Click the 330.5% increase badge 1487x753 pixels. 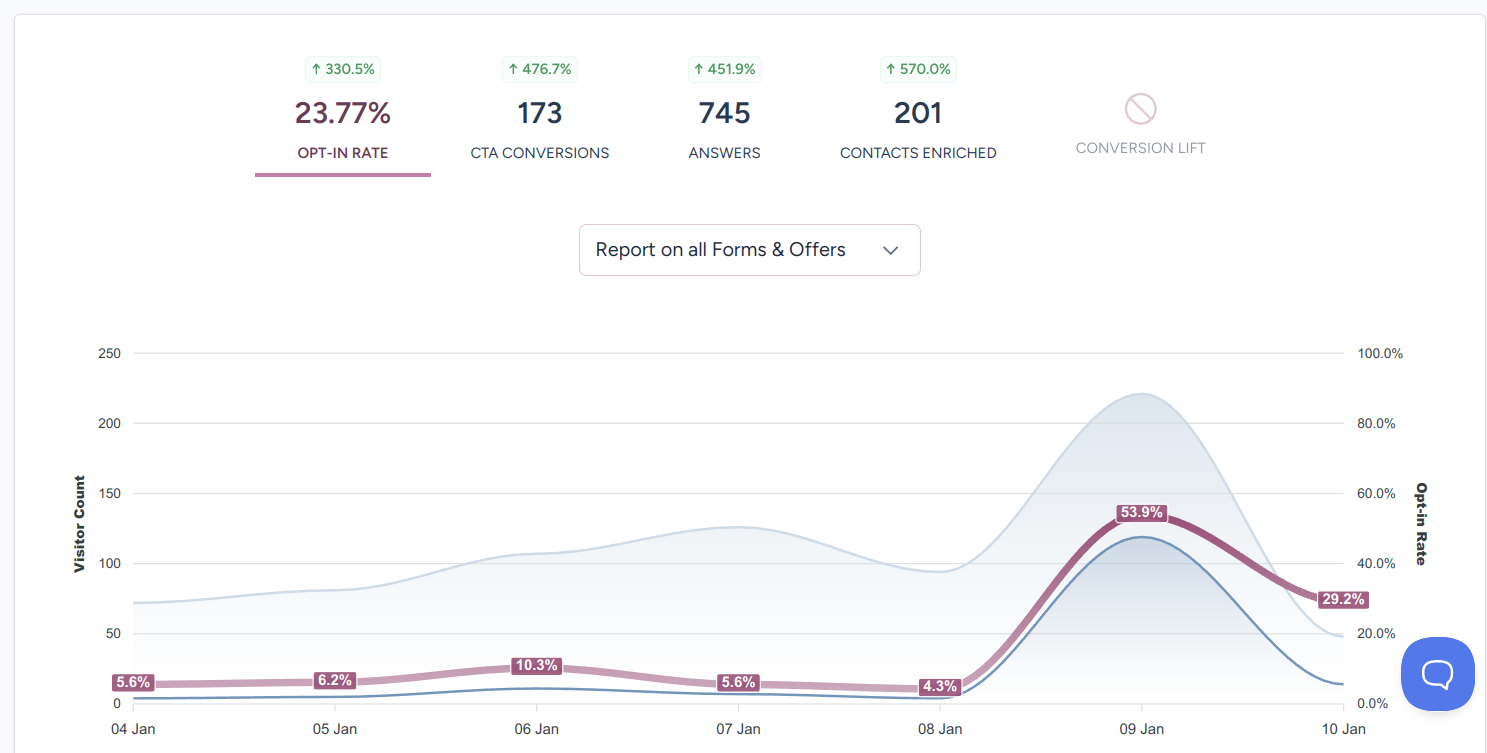tap(343, 69)
